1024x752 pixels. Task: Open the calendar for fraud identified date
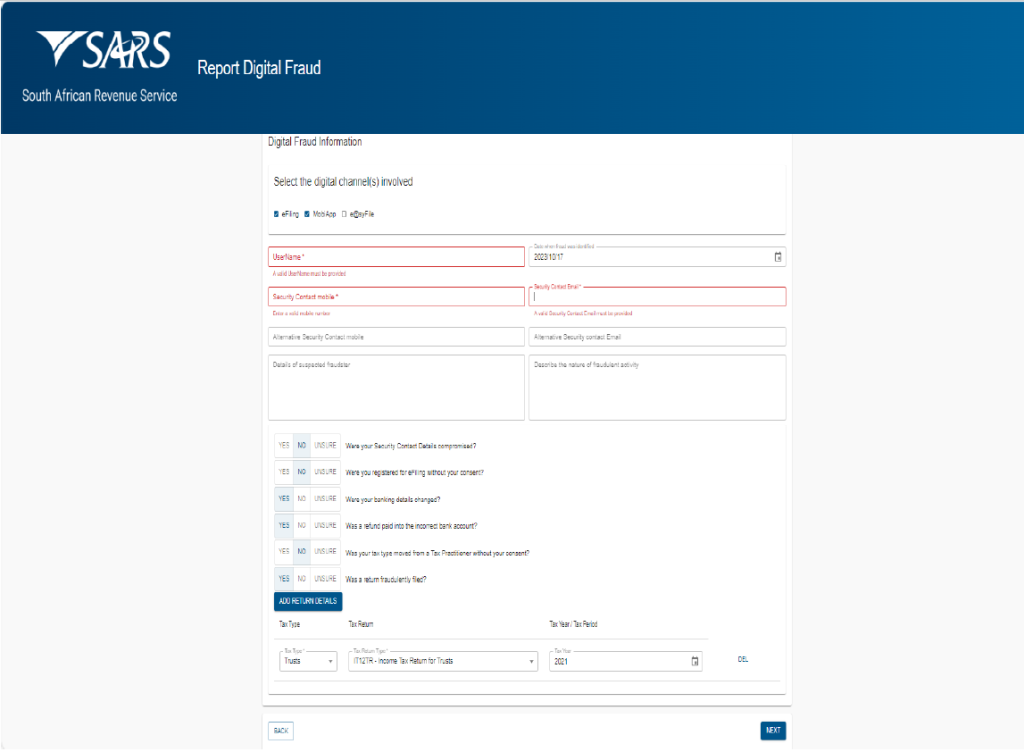coord(778,256)
